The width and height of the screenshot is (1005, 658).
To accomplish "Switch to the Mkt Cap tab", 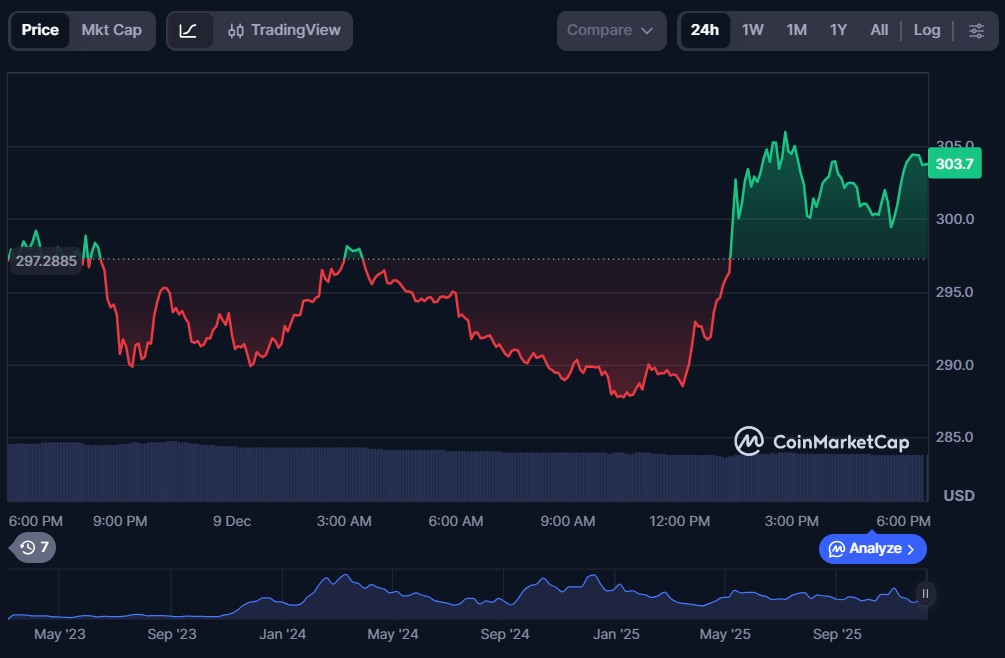I will click(111, 30).
